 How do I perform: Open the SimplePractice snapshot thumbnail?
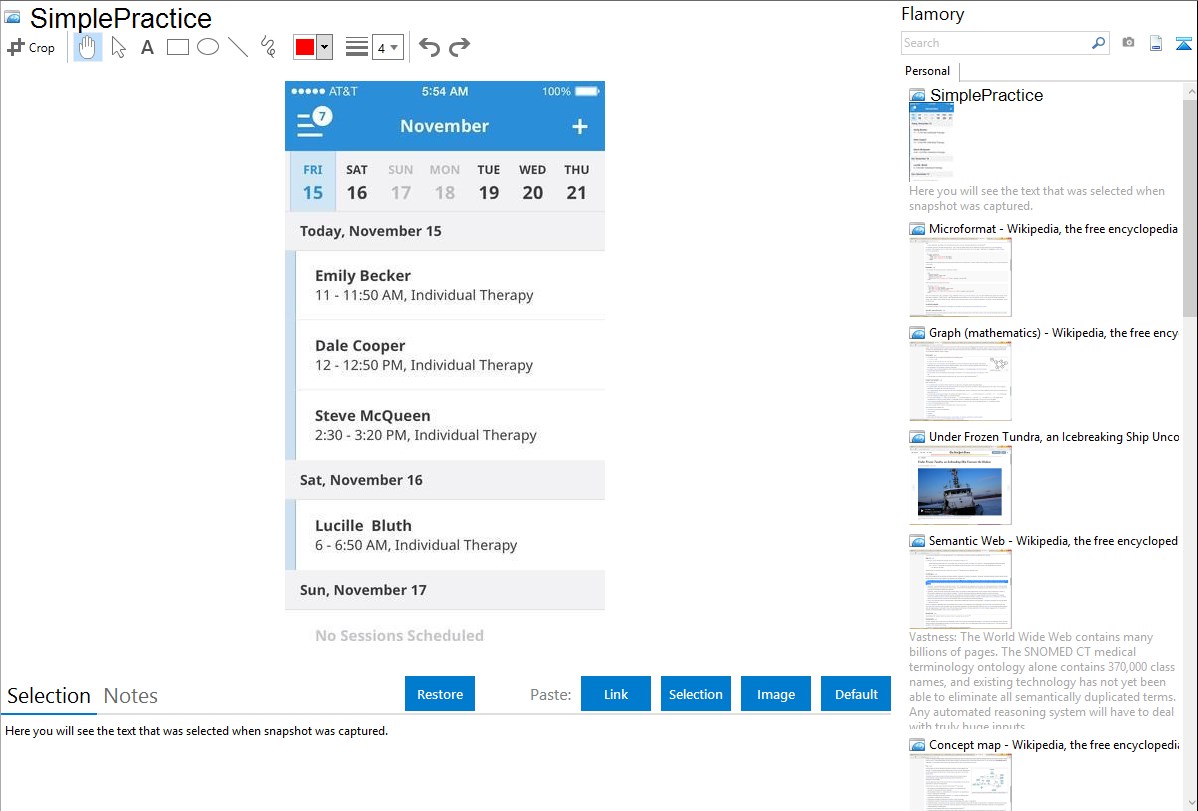pyautogui.click(x=931, y=142)
